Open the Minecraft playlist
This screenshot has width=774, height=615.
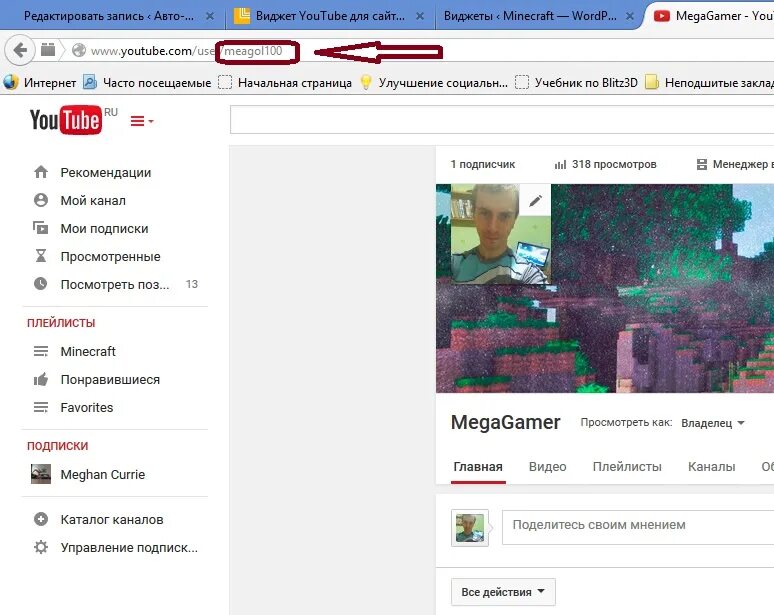tap(88, 351)
